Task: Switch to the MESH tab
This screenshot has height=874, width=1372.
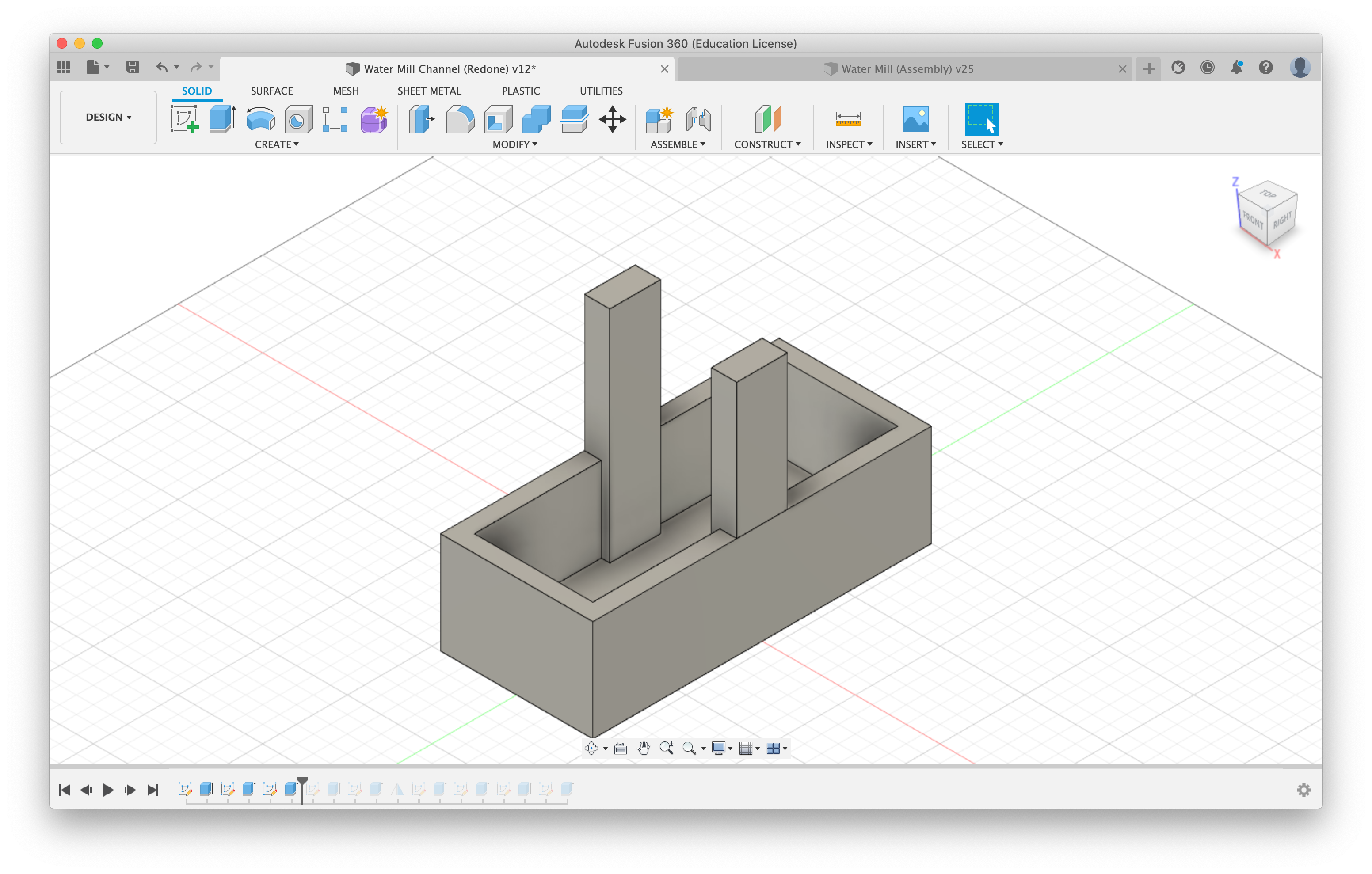Action: (345, 91)
